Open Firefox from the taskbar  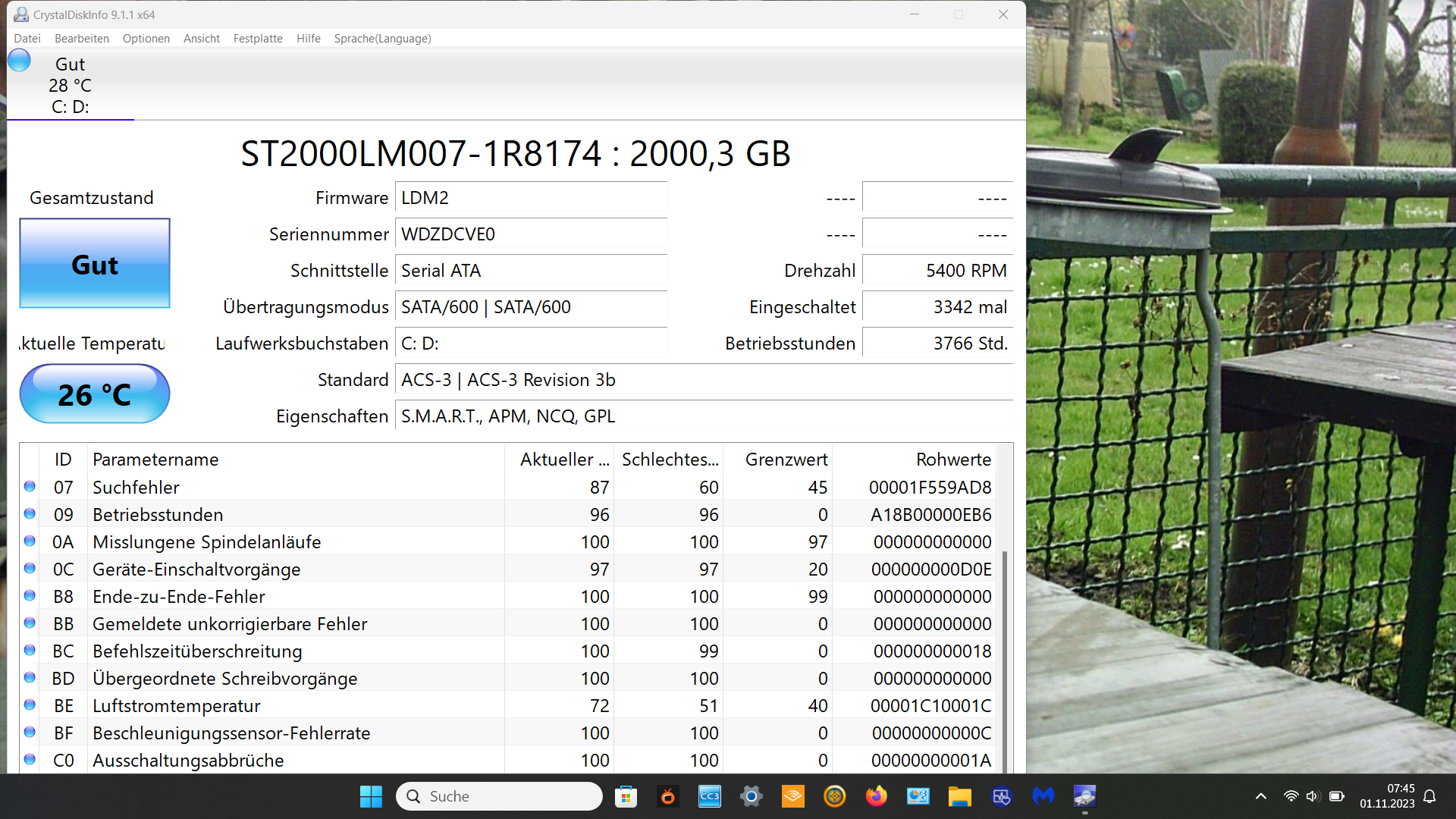[876, 796]
